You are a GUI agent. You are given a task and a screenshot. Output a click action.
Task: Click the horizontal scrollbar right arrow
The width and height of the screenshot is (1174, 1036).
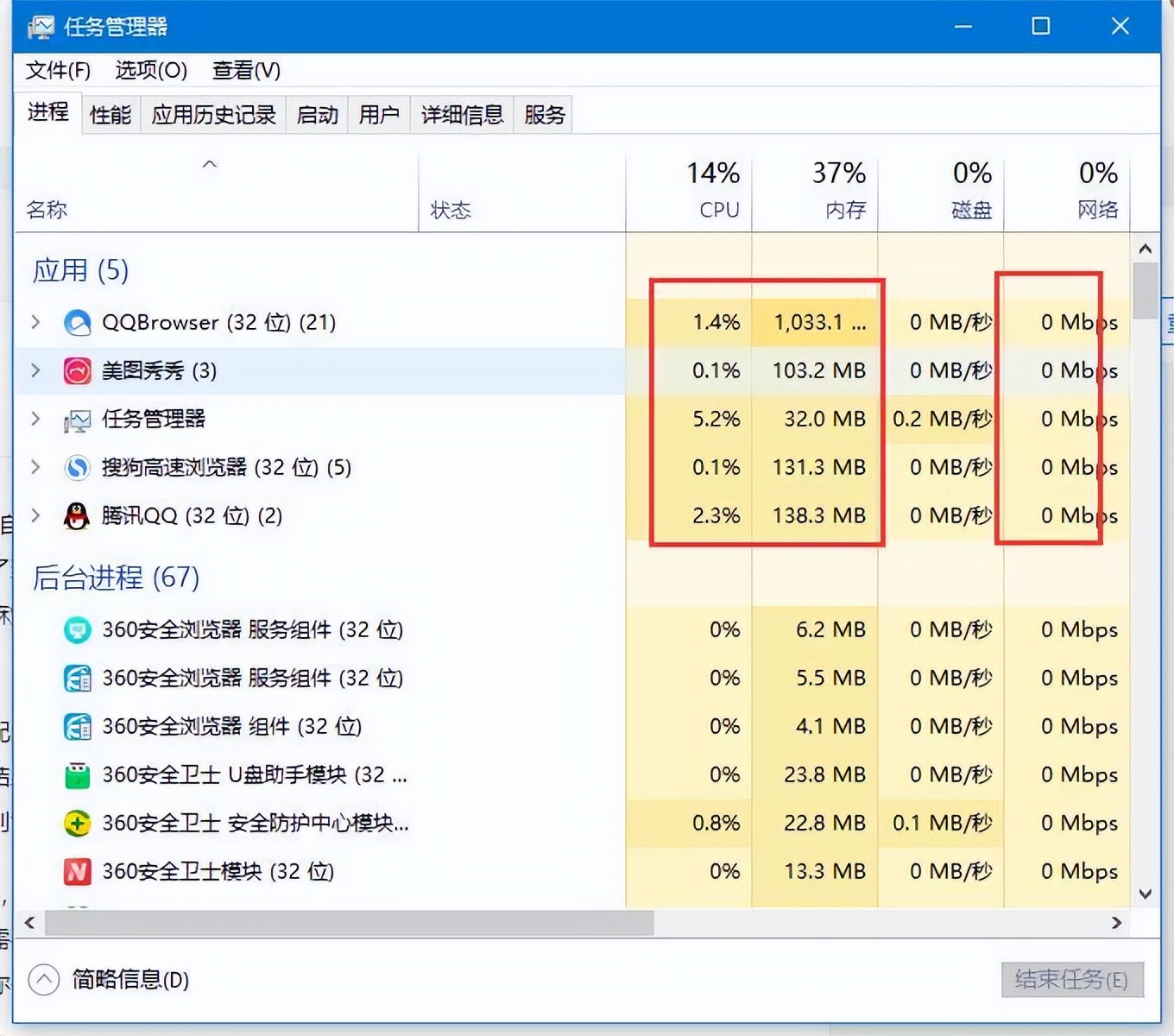point(1116,923)
